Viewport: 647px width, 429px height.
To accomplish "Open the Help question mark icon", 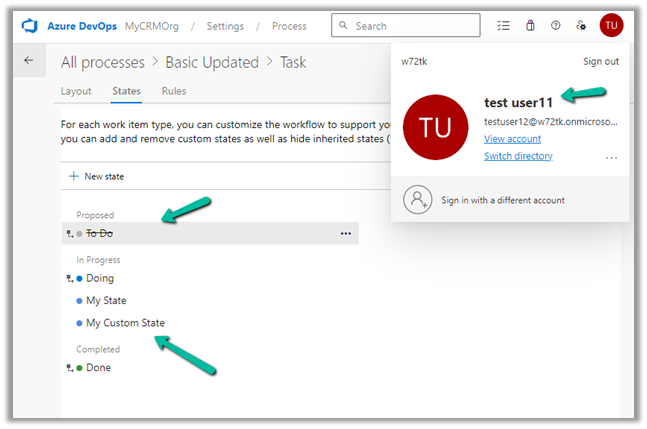I will click(x=555, y=26).
